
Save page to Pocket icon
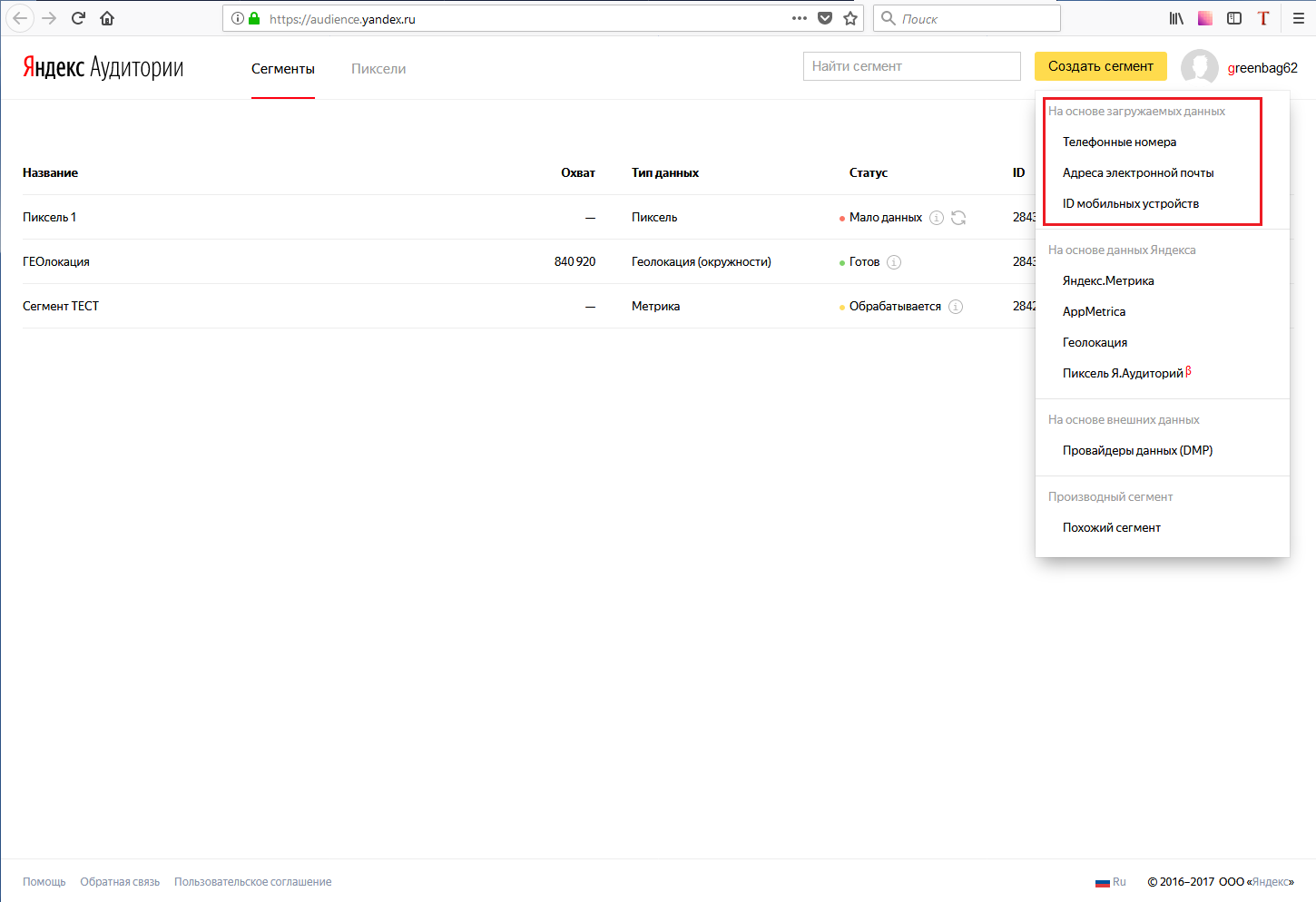tap(825, 18)
